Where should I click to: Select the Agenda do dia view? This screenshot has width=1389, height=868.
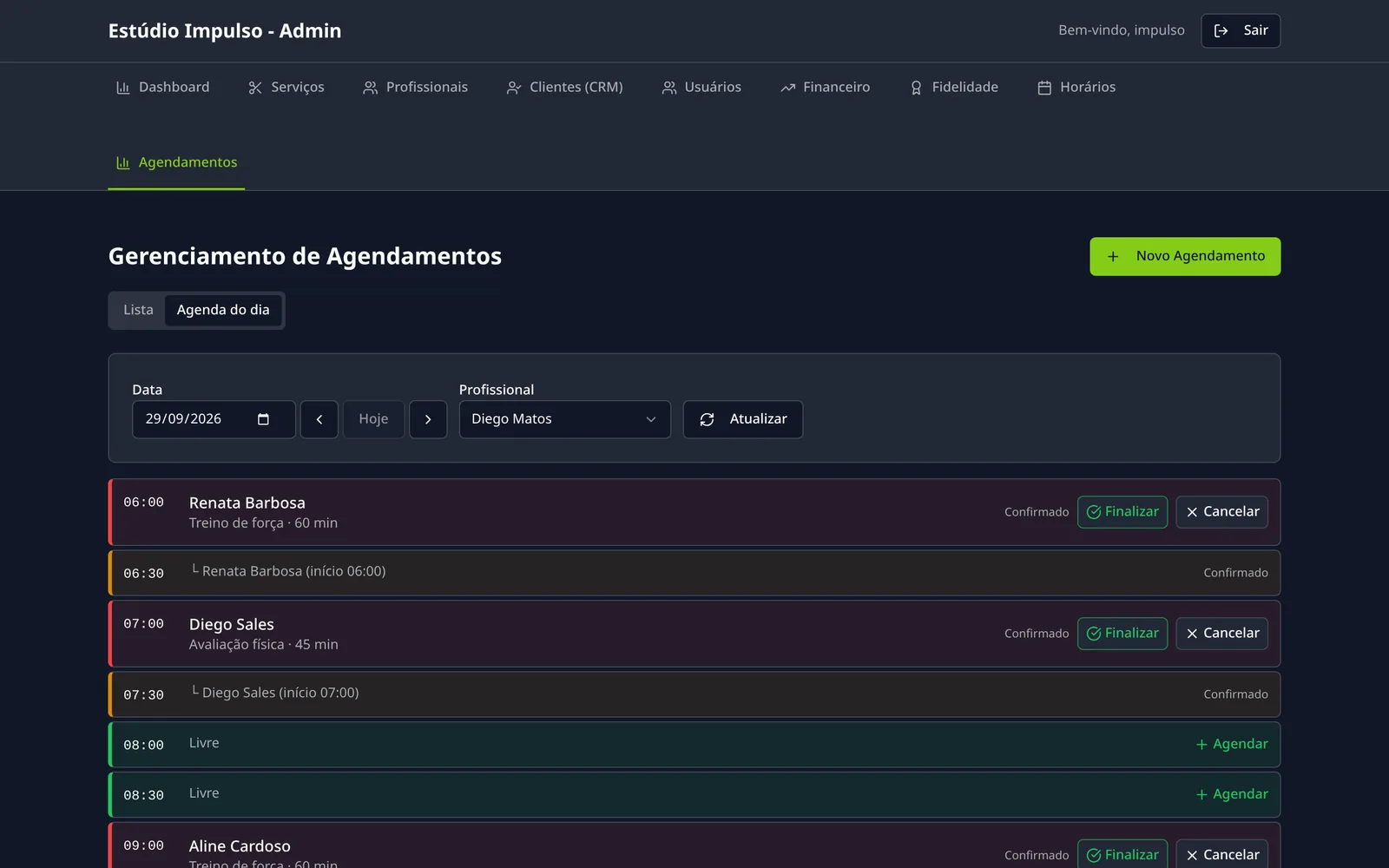223,310
